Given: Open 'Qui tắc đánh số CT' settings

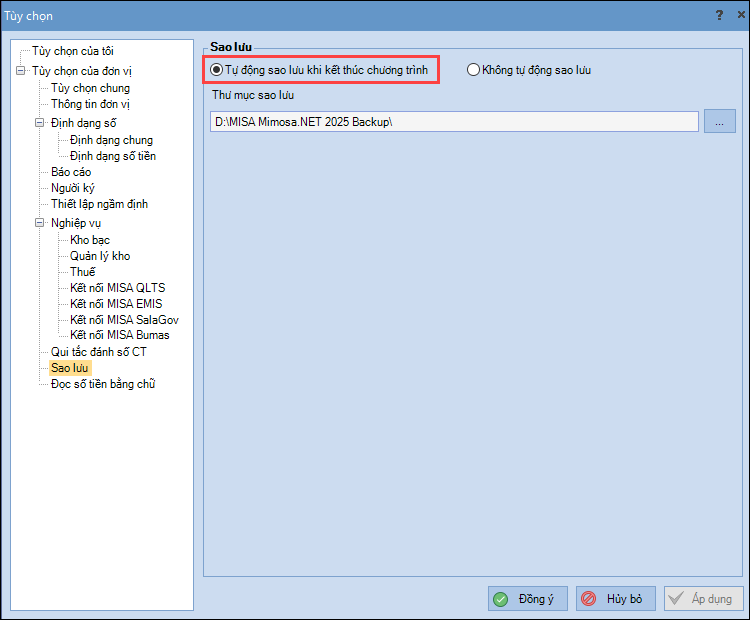Looking at the screenshot, I should (99, 352).
